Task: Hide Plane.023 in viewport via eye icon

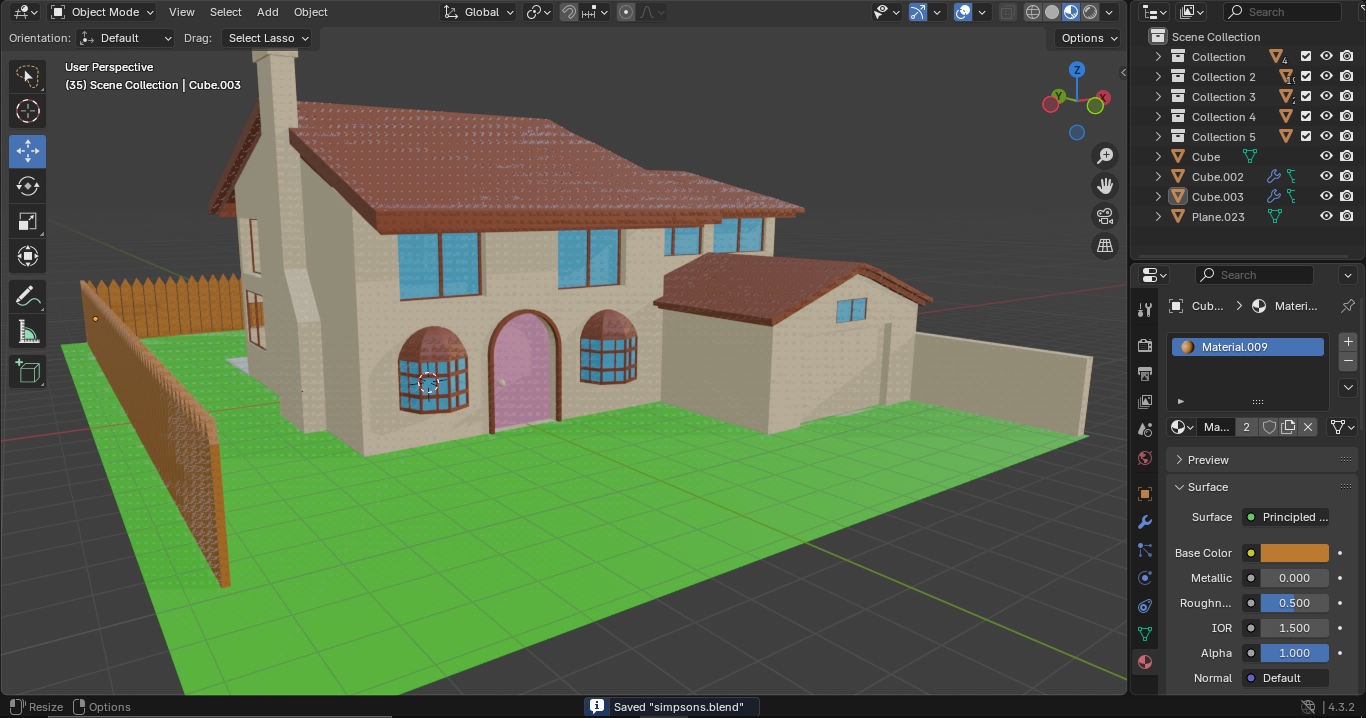Action: coord(1327,216)
